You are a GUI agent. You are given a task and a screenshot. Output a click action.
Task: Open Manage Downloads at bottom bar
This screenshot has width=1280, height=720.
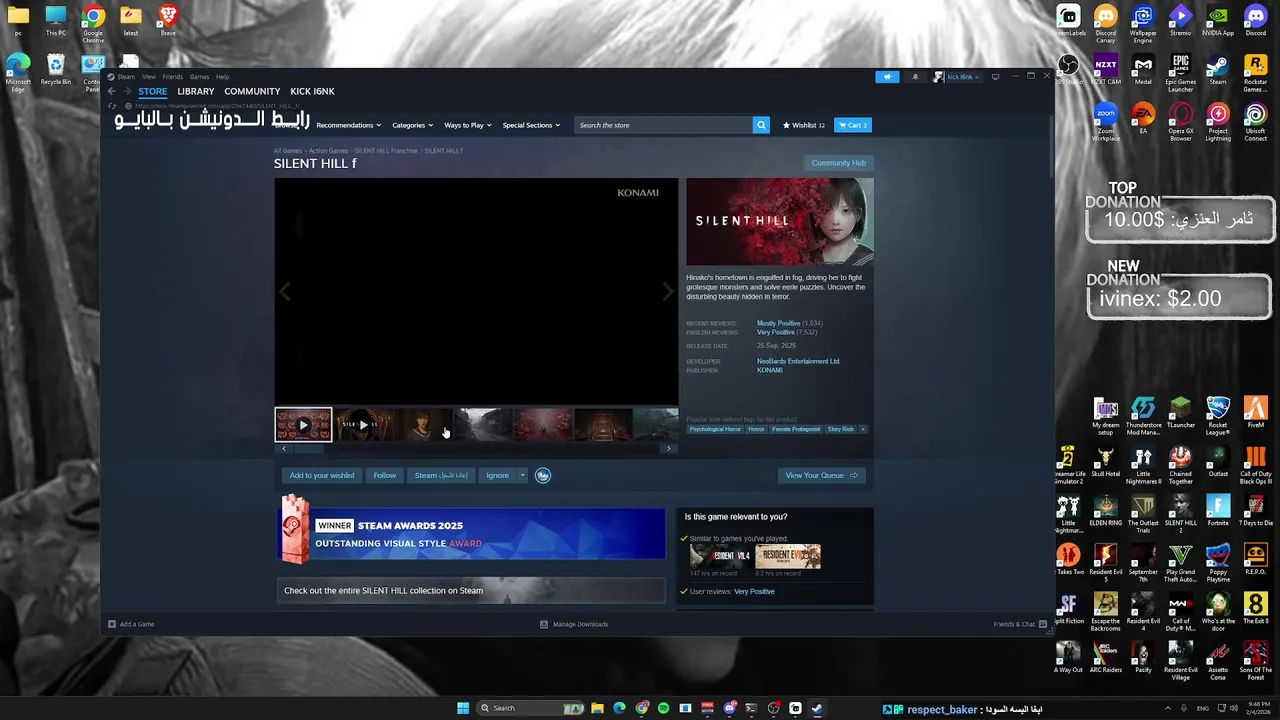pos(574,624)
